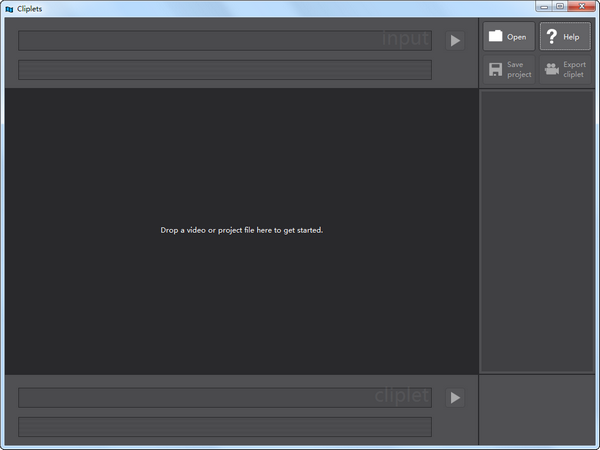Click the Cliplets title bar text
600x450 pixels.
[x=30, y=8]
